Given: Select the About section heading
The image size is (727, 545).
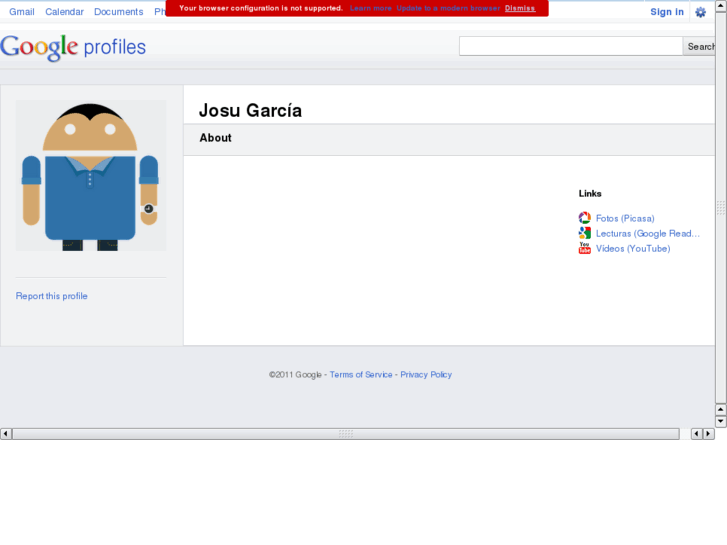Looking at the screenshot, I should pos(216,138).
